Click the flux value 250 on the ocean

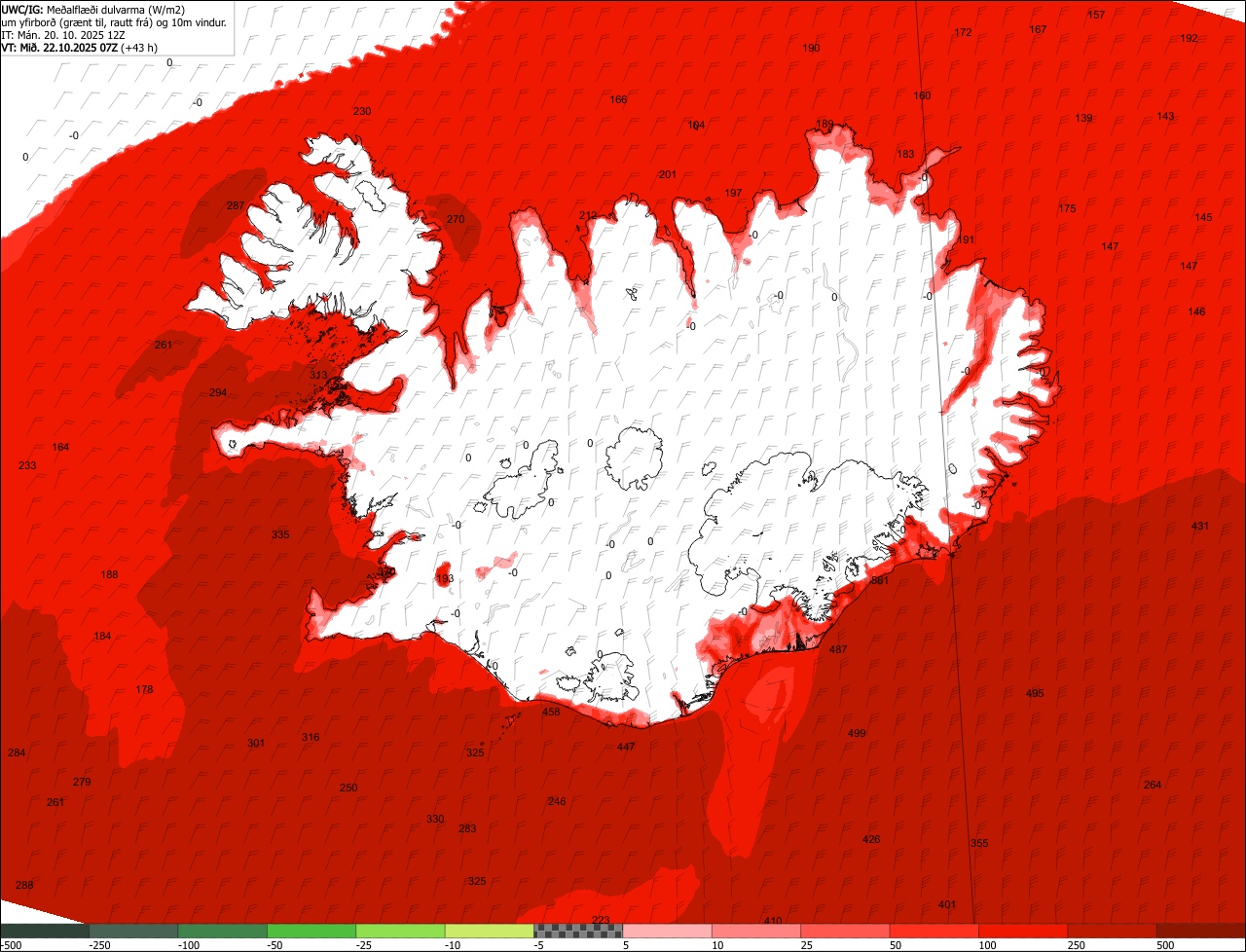pos(348,787)
